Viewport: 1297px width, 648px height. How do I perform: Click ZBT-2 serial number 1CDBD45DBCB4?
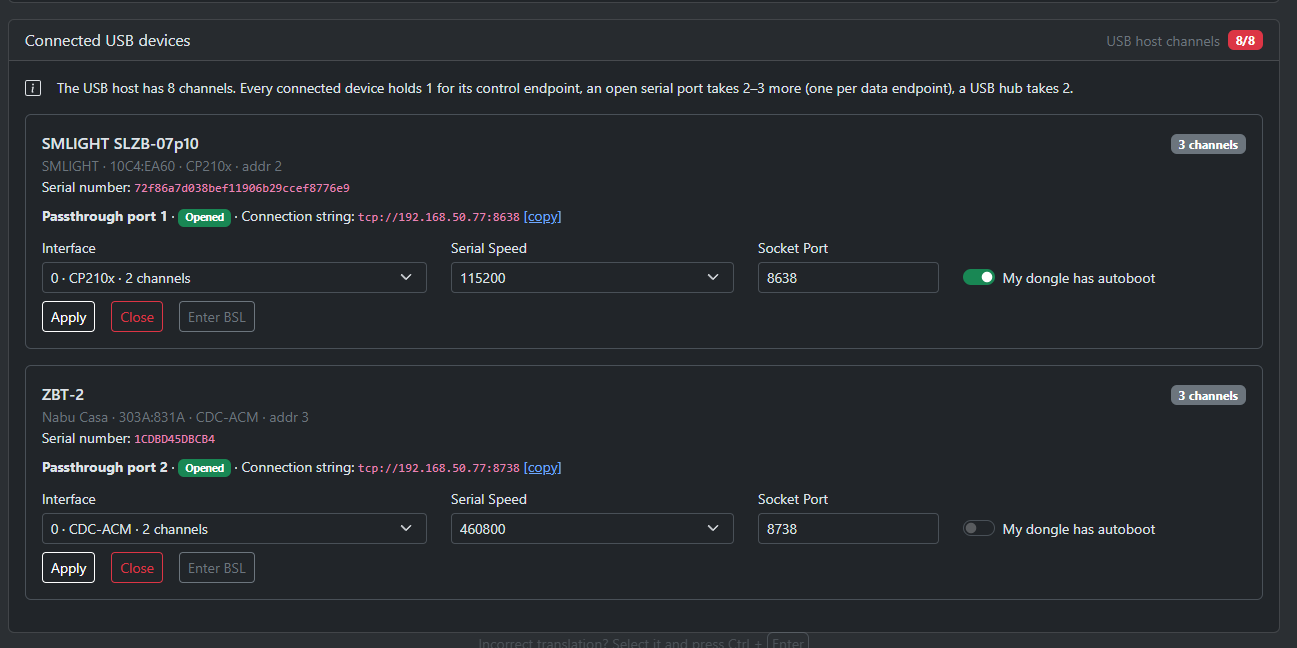(175, 439)
